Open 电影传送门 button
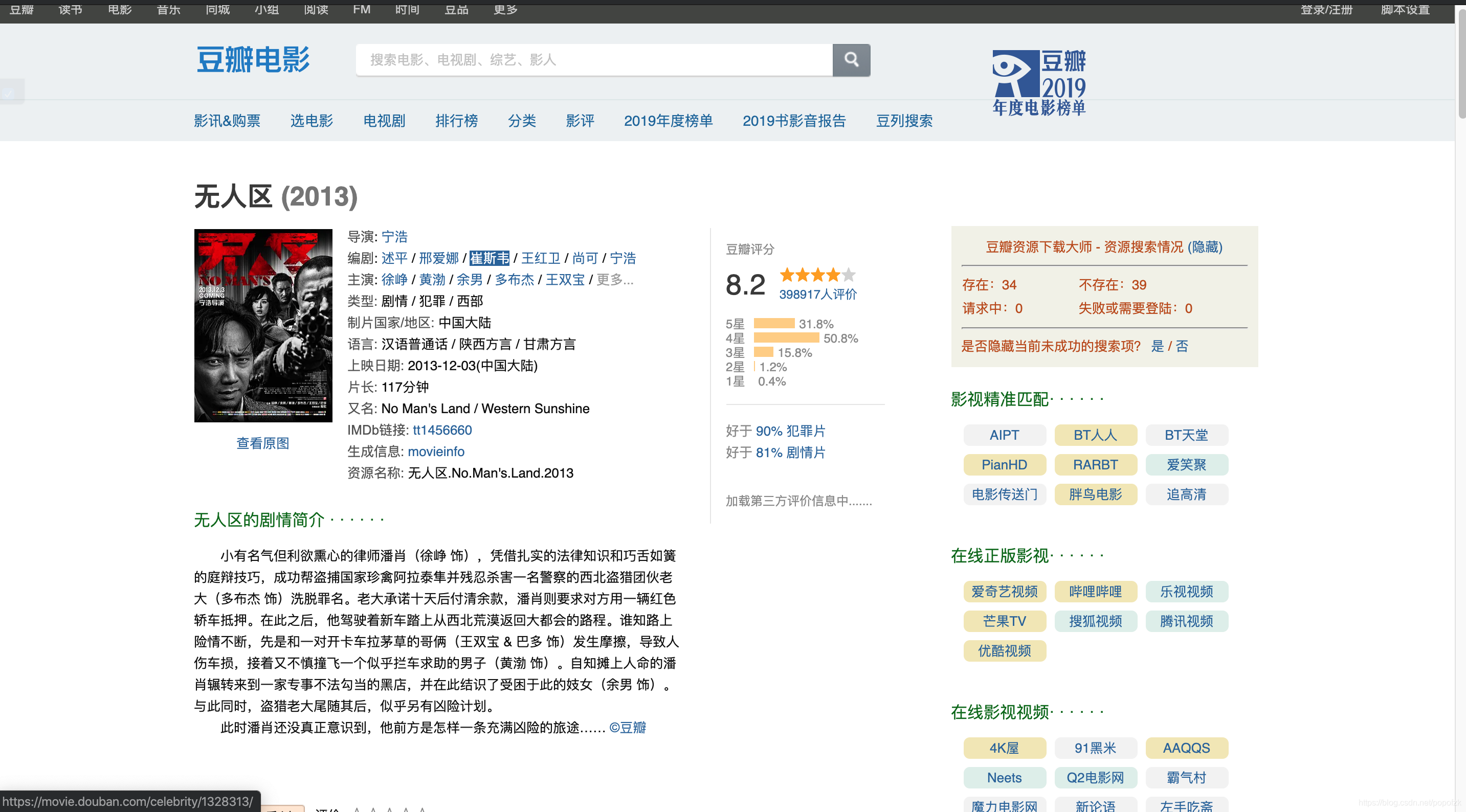The height and width of the screenshot is (812, 1466). [1005, 494]
